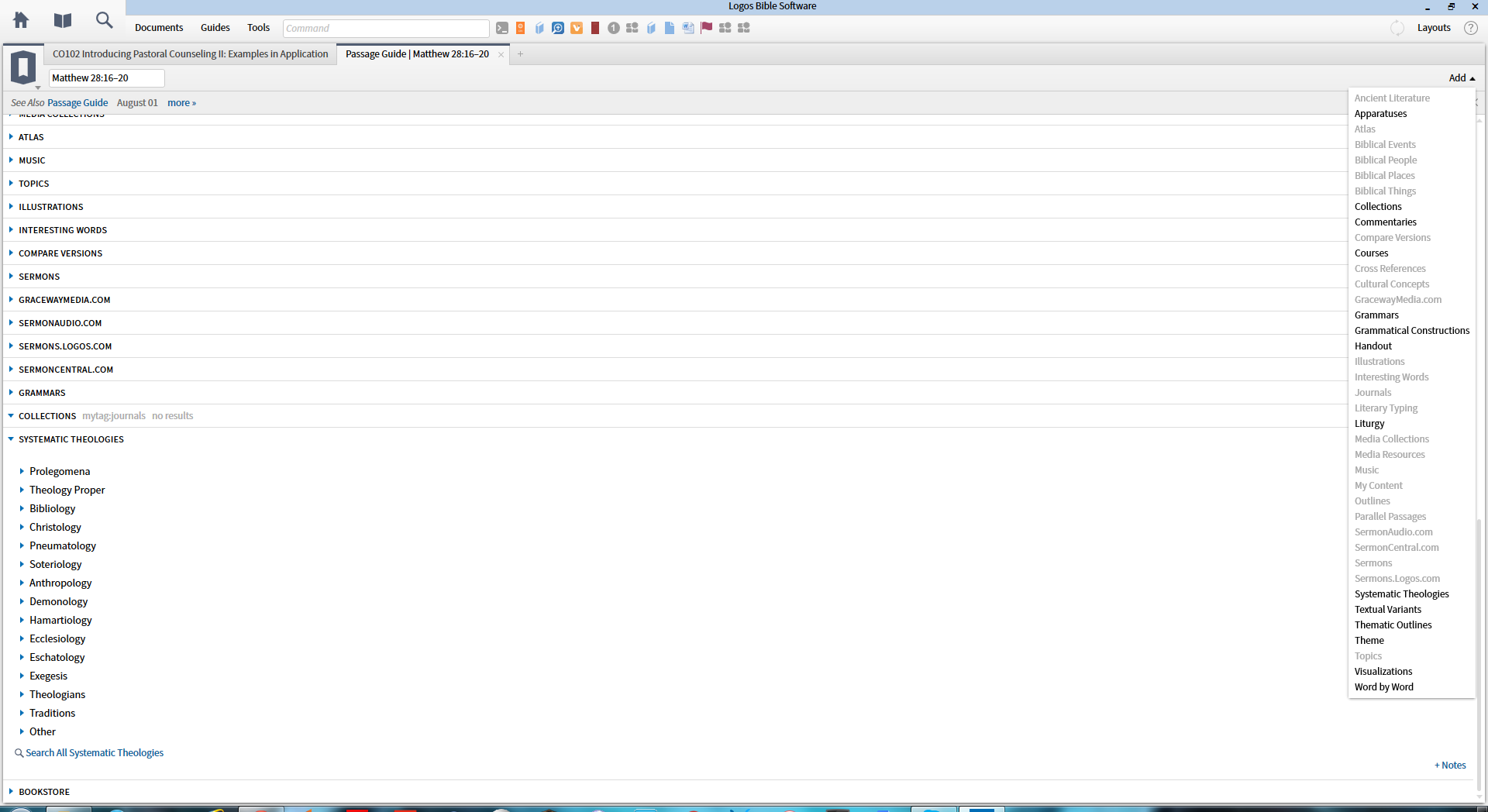Select Textual Variants from the Add menu
The image size is (1488, 812).
pyautogui.click(x=1387, y=610)
